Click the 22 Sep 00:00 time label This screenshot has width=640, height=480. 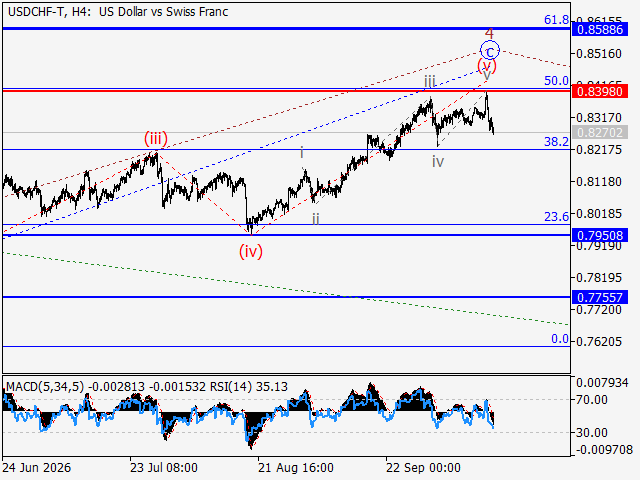coord(423,467)
